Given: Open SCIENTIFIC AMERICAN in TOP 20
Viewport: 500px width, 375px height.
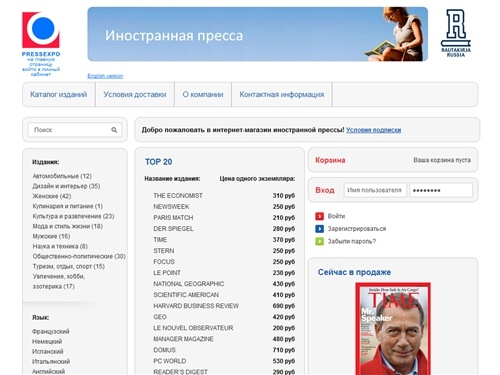Looking at the screenshot, I should (186, 295).
